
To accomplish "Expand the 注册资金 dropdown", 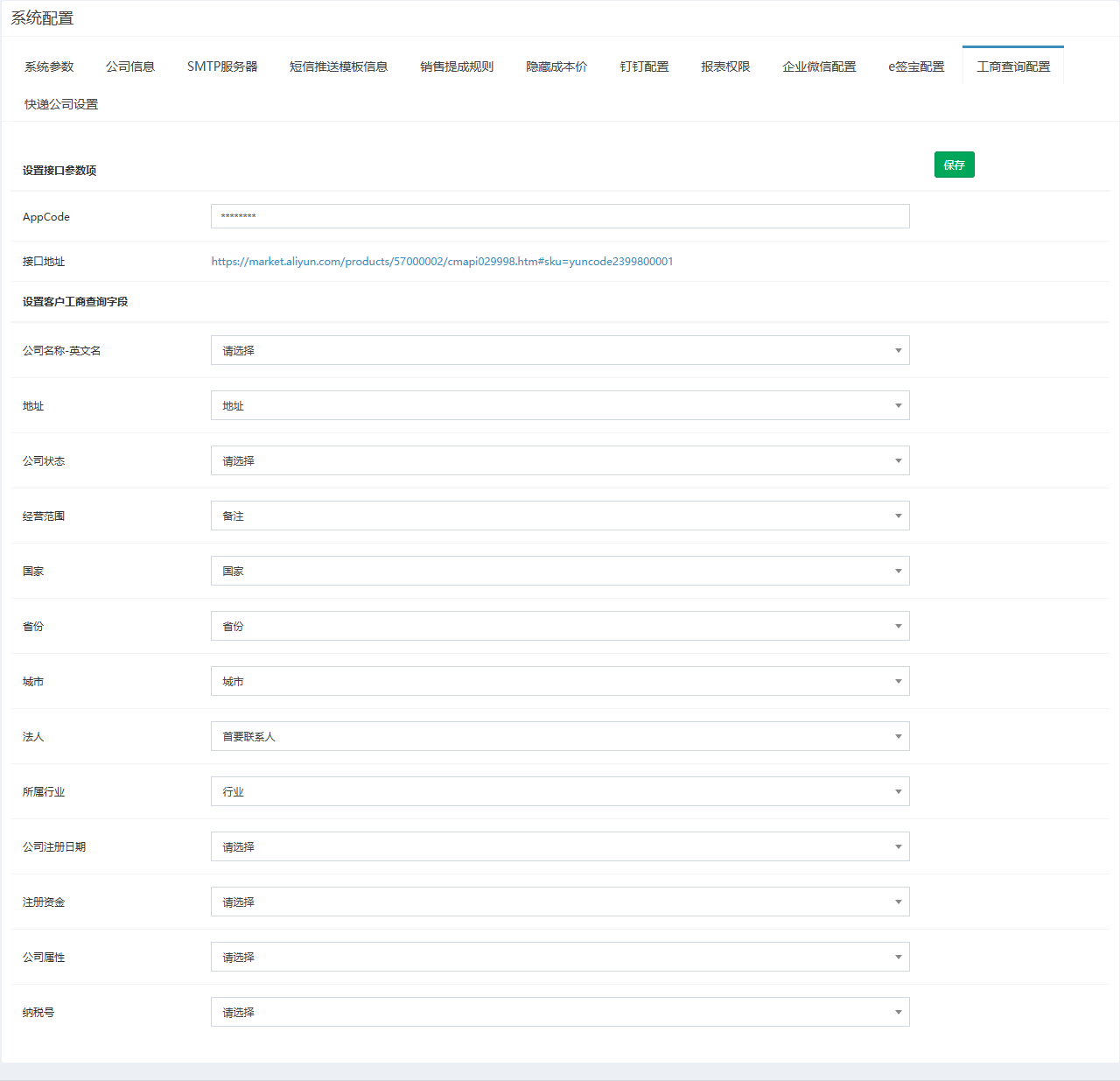I will point(560,902).
